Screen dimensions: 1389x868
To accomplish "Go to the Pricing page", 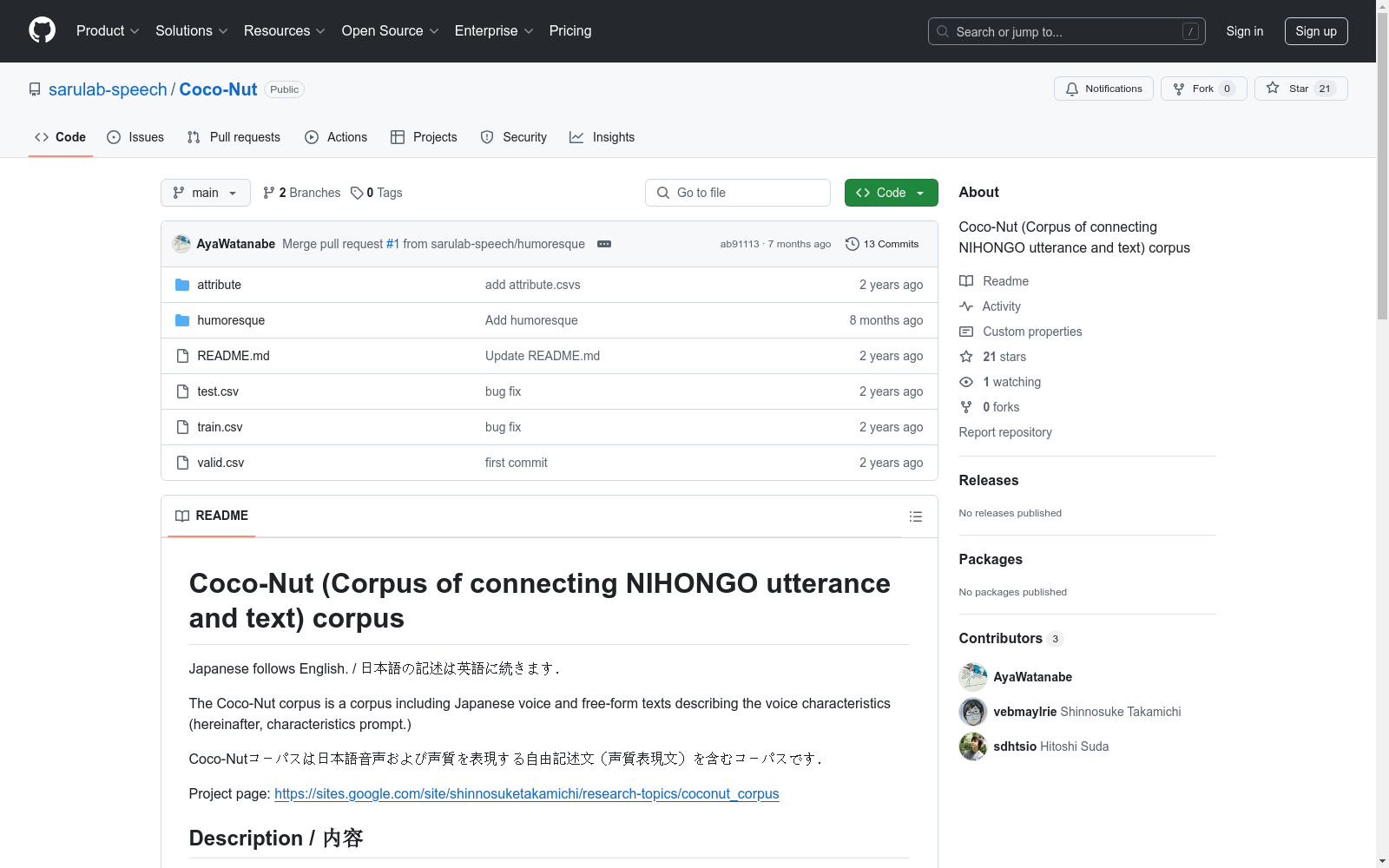I will [x=570, y=30].
